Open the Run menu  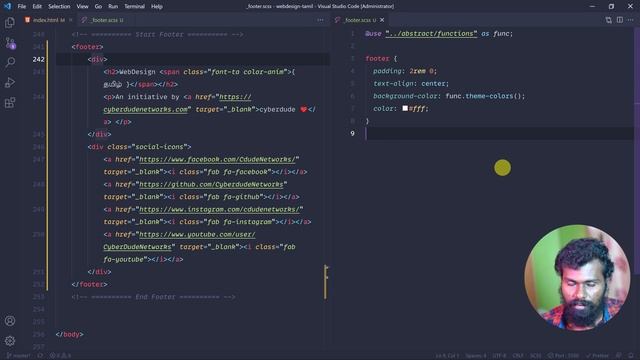113,6
